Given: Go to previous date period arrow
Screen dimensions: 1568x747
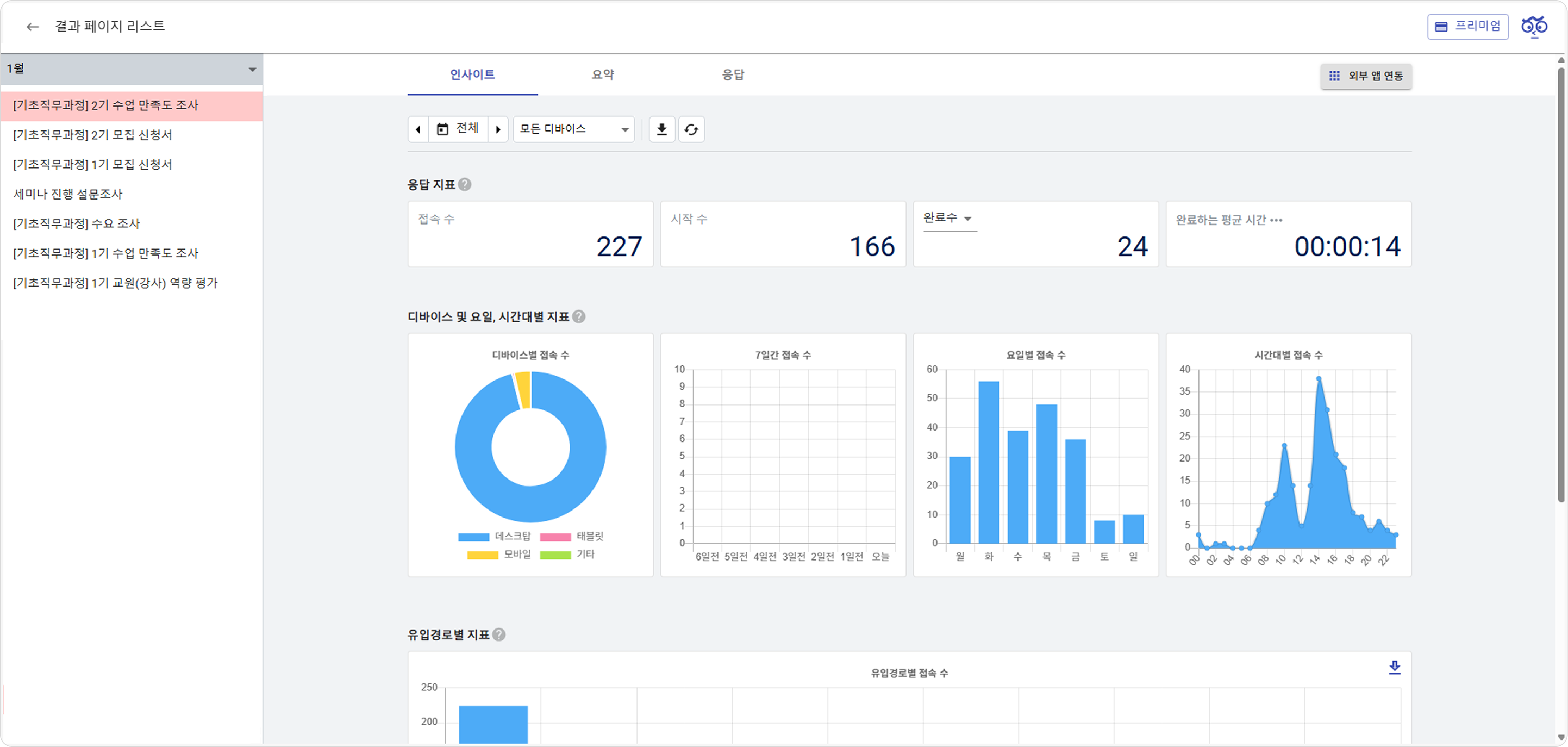Looking at the screenshot, I should pos(418,129).
